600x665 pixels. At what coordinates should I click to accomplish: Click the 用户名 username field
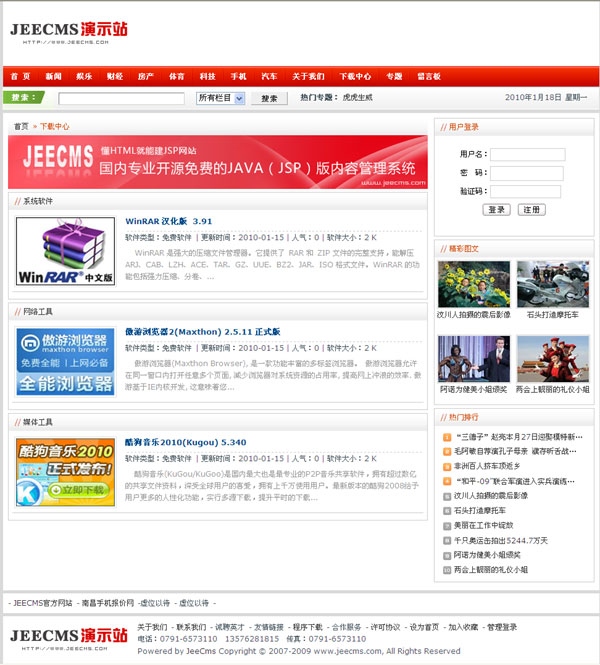tap(527, 154)
